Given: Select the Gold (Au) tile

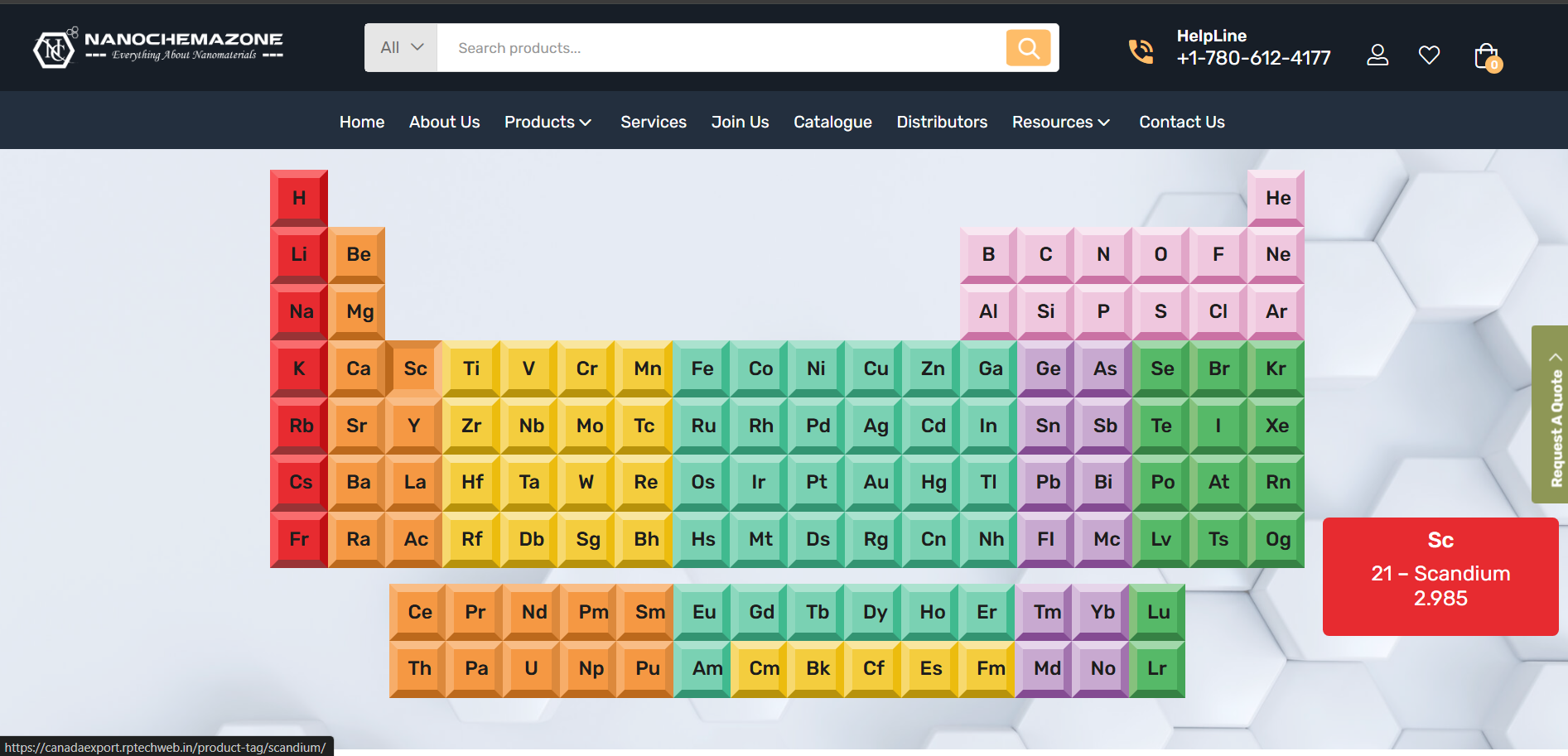Looking at the screenshot, I should pos(874,483).
